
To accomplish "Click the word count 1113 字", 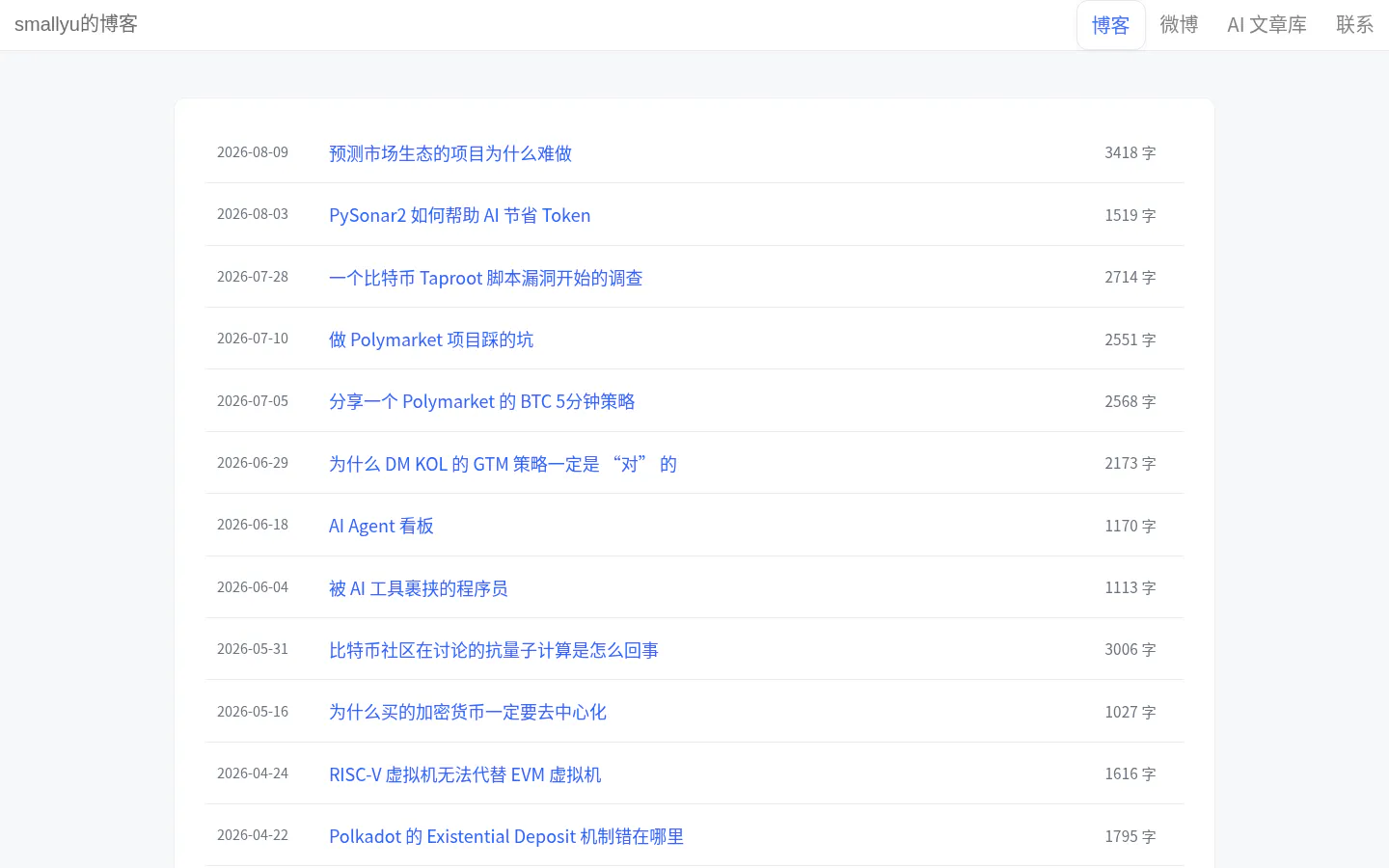I will pyautogui.click(x=1130, y=588).
